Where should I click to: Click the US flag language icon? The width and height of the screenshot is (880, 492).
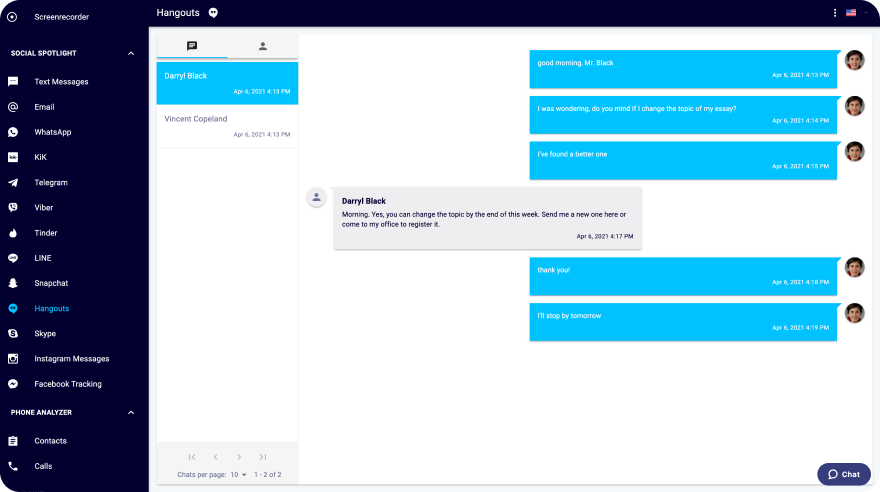[x=851, y=13]
